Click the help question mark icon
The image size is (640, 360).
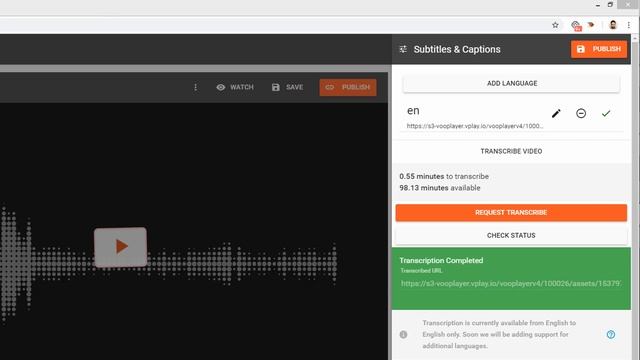point(611,334)
